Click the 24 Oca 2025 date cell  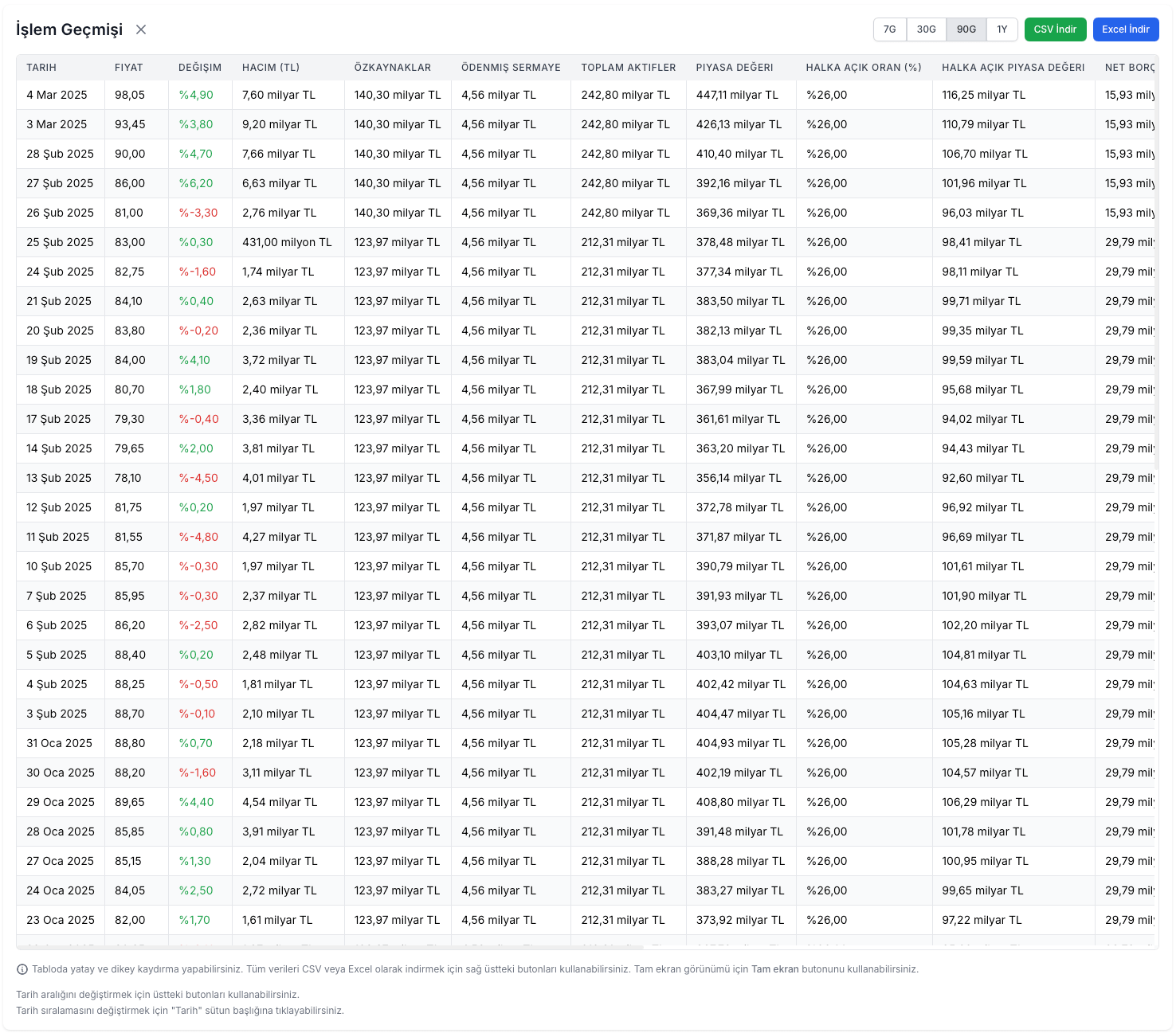tap(61, 890)
